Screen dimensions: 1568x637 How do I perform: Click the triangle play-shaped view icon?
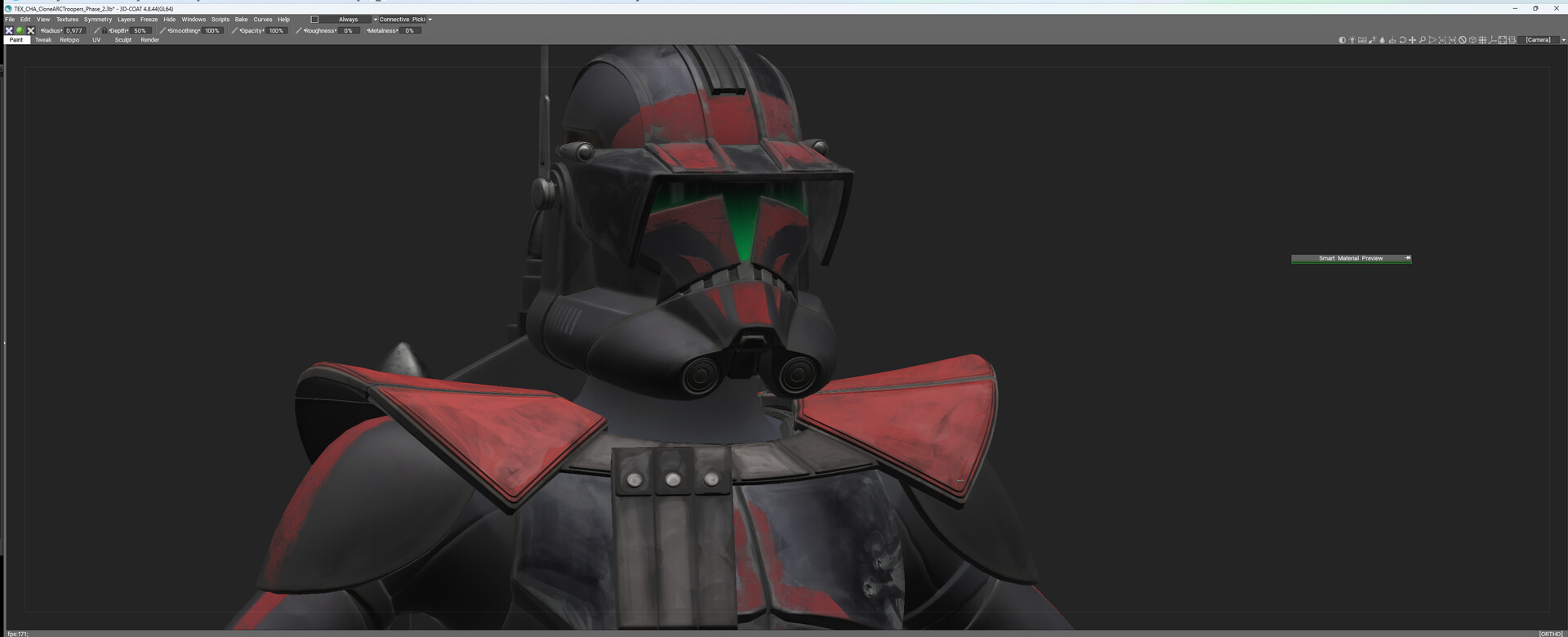1432,40
